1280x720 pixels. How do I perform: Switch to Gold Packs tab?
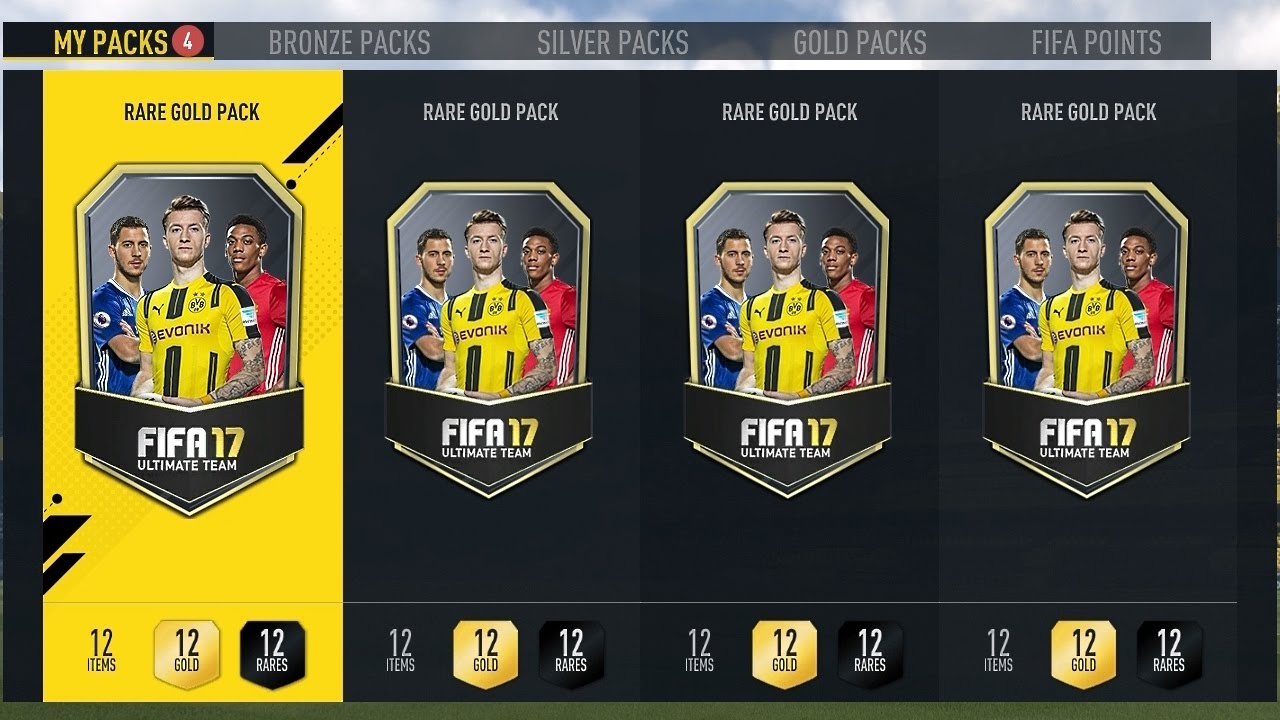point(860,43)
